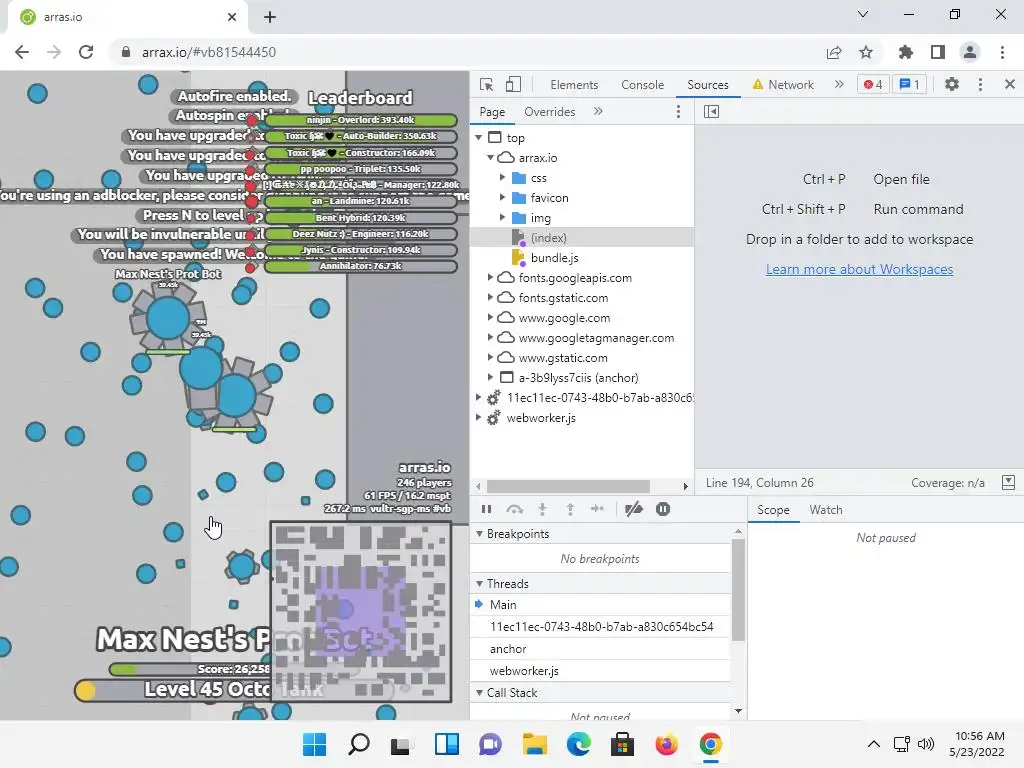This screenshot has width=1024, height=768.
Task: Bookmark this page star icon
Action: coord(866,52)
